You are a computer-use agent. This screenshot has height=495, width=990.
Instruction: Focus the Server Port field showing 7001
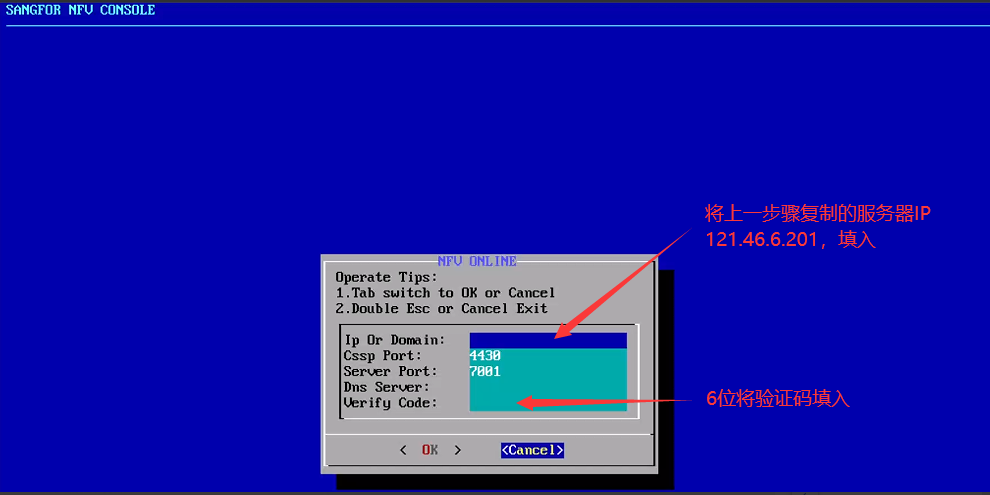pyautogui.click(x=547, y=371)
